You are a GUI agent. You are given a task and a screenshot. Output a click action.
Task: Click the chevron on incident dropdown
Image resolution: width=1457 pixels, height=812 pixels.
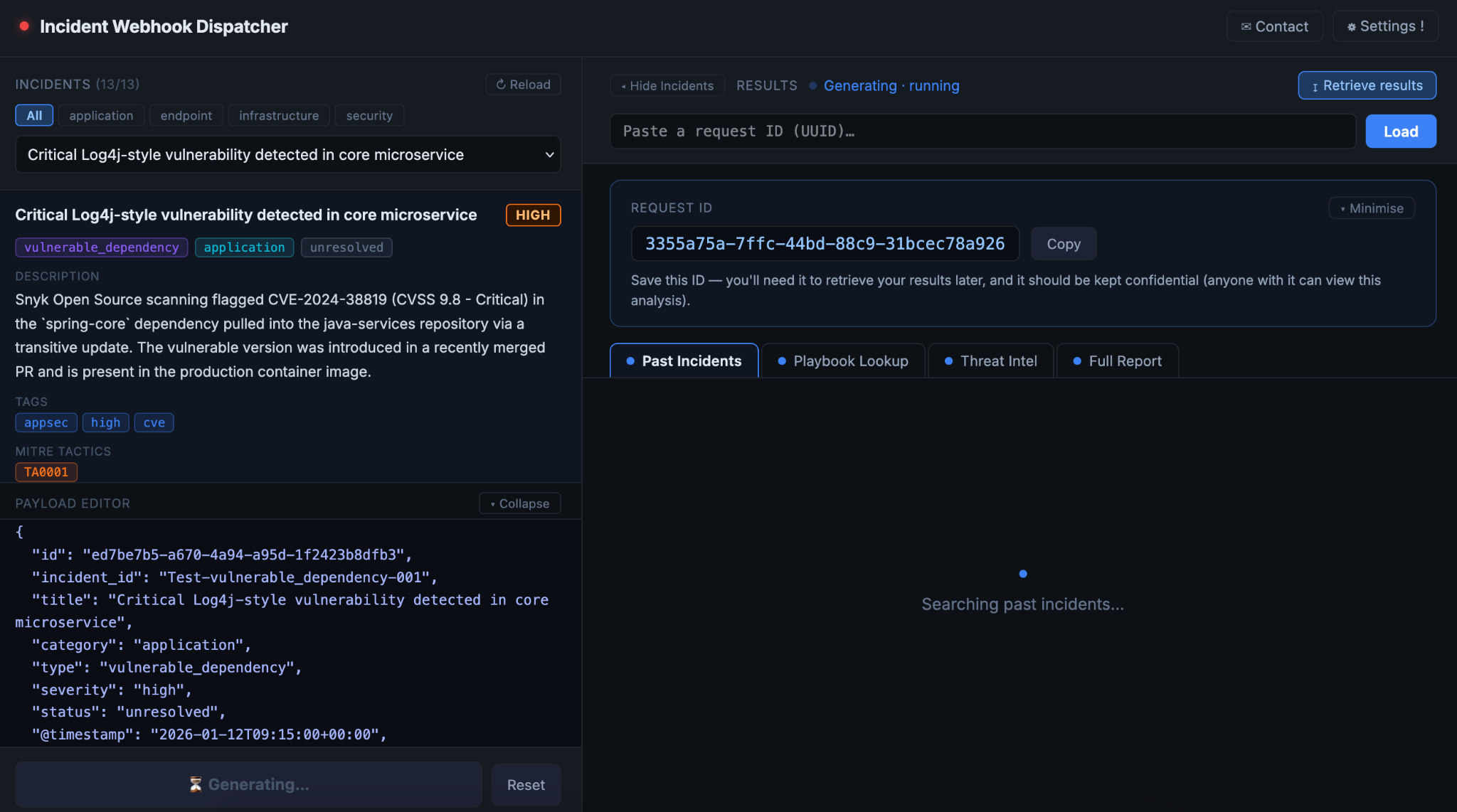tap(549, 154)
